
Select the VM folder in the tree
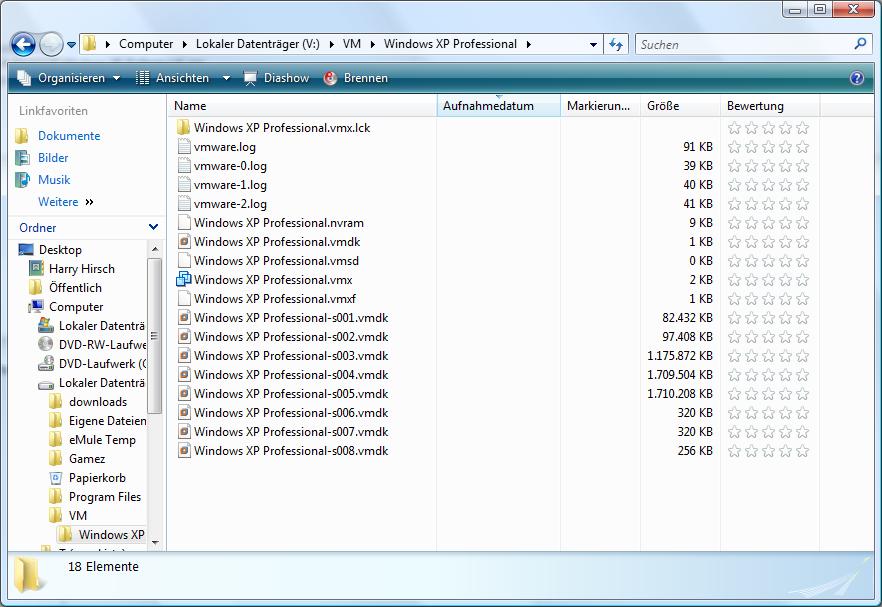[x=78, y=515]
